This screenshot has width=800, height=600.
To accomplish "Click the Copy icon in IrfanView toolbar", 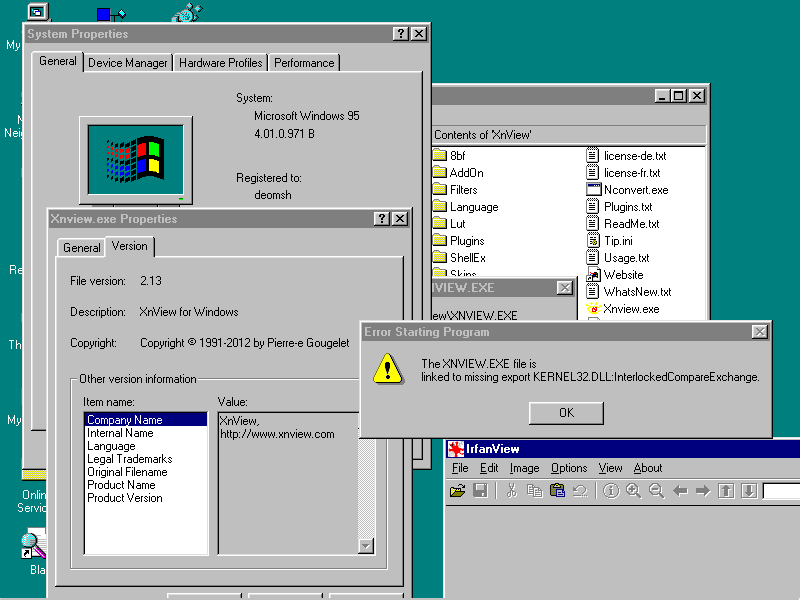I will (534, 491).
